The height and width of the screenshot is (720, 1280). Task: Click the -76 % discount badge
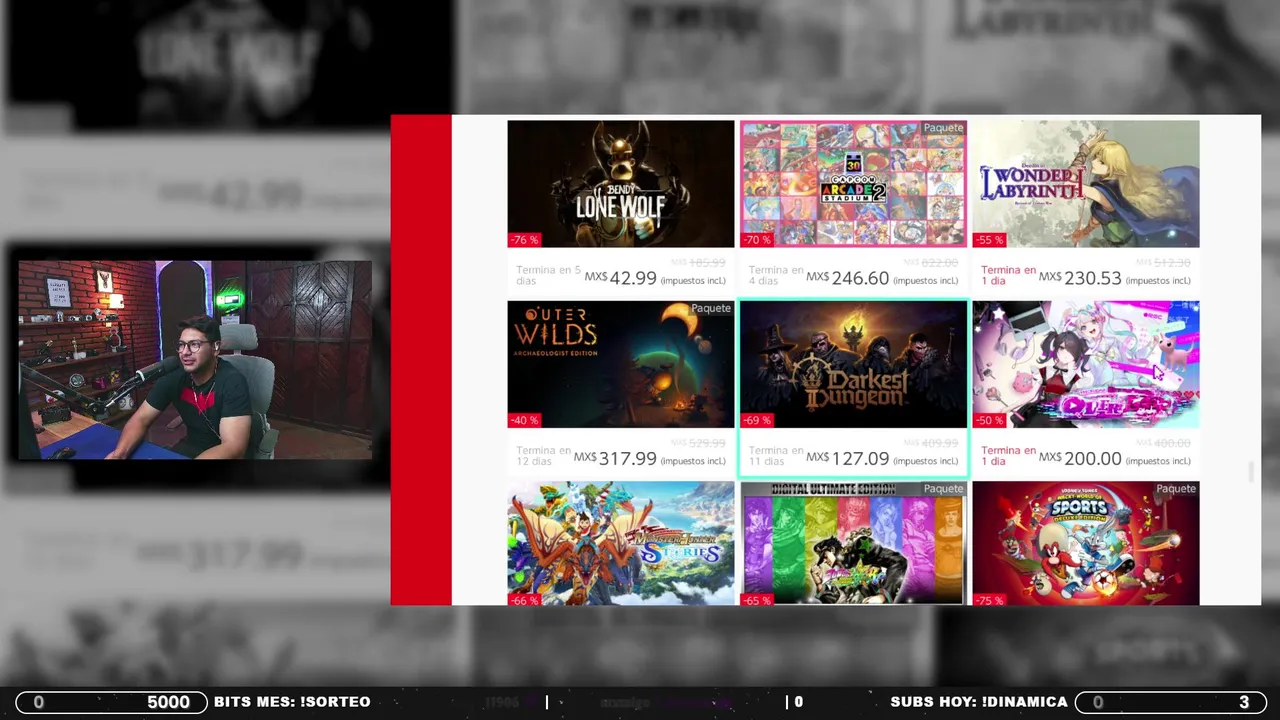[x=524, y=240]
